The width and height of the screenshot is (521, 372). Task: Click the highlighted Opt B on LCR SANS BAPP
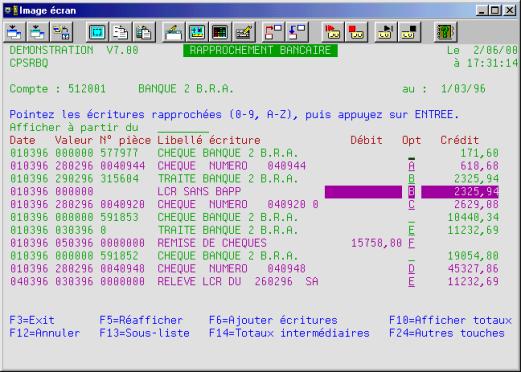pyautogui.click(x=411, y=192)
